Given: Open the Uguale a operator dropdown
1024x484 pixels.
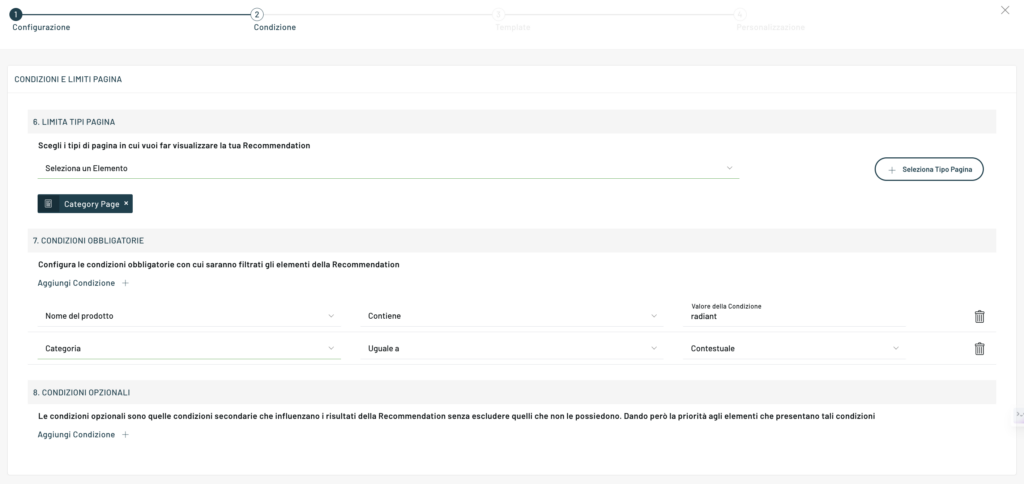Looking at the screenshot, I should 511,349.
